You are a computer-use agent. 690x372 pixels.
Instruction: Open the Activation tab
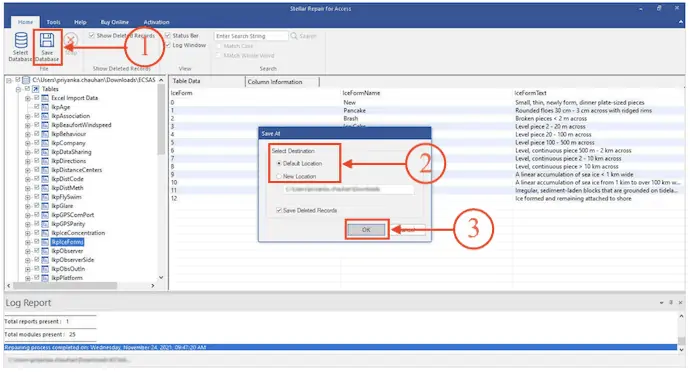click(x=156, y=22)
